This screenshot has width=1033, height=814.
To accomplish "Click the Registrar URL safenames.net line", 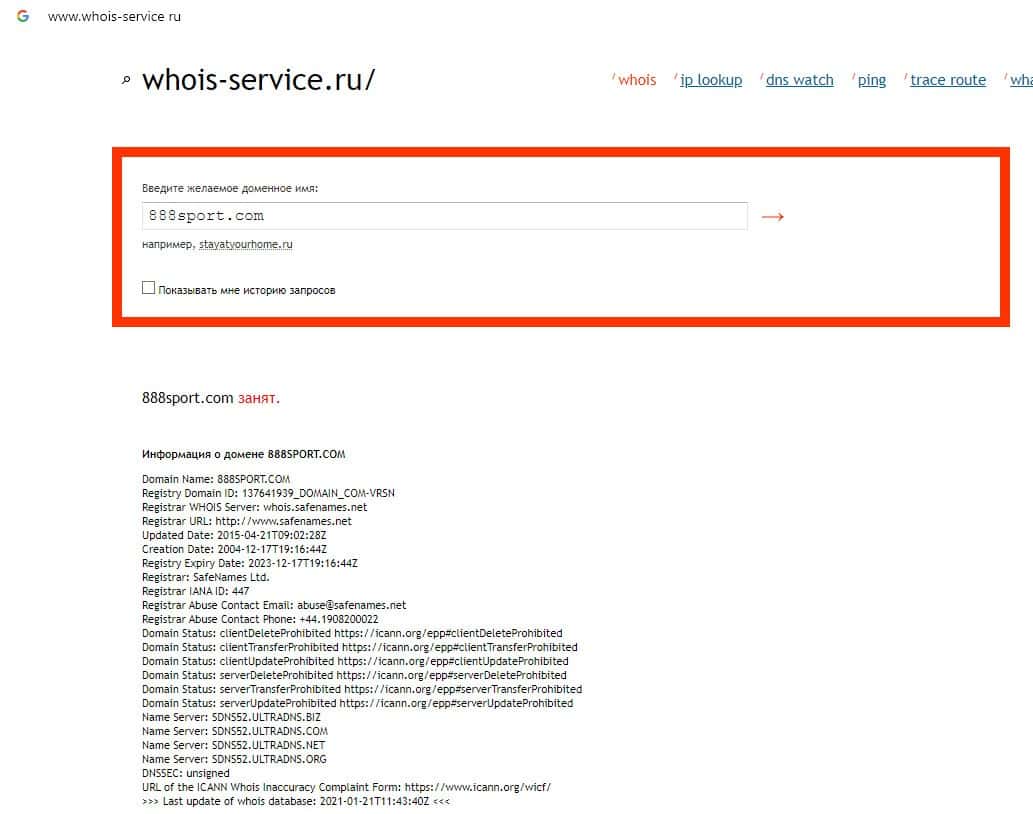I will coord(247,521).
